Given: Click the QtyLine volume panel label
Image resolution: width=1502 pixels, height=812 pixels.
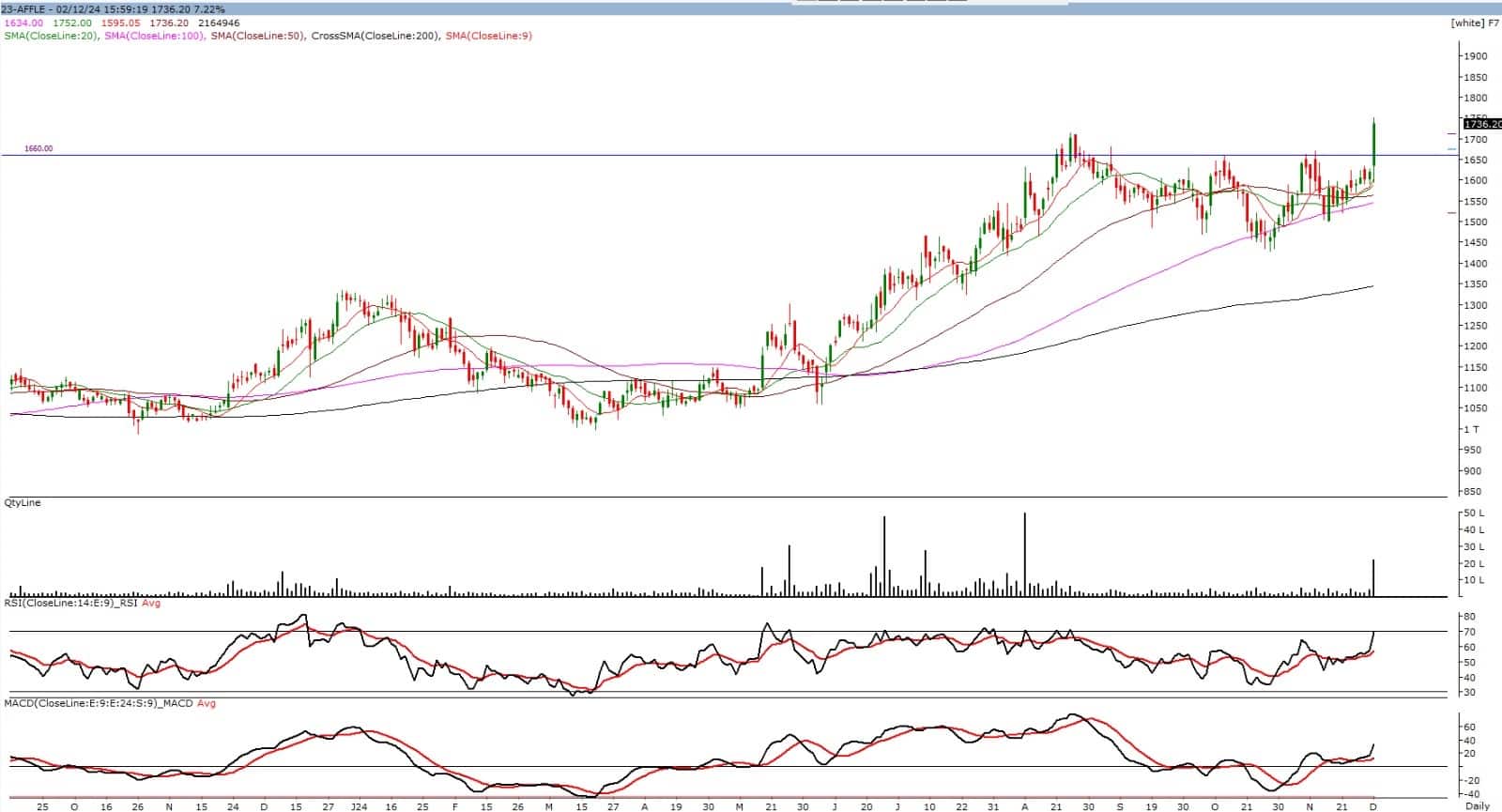Looking at the screenshot, I should (22, 503).
